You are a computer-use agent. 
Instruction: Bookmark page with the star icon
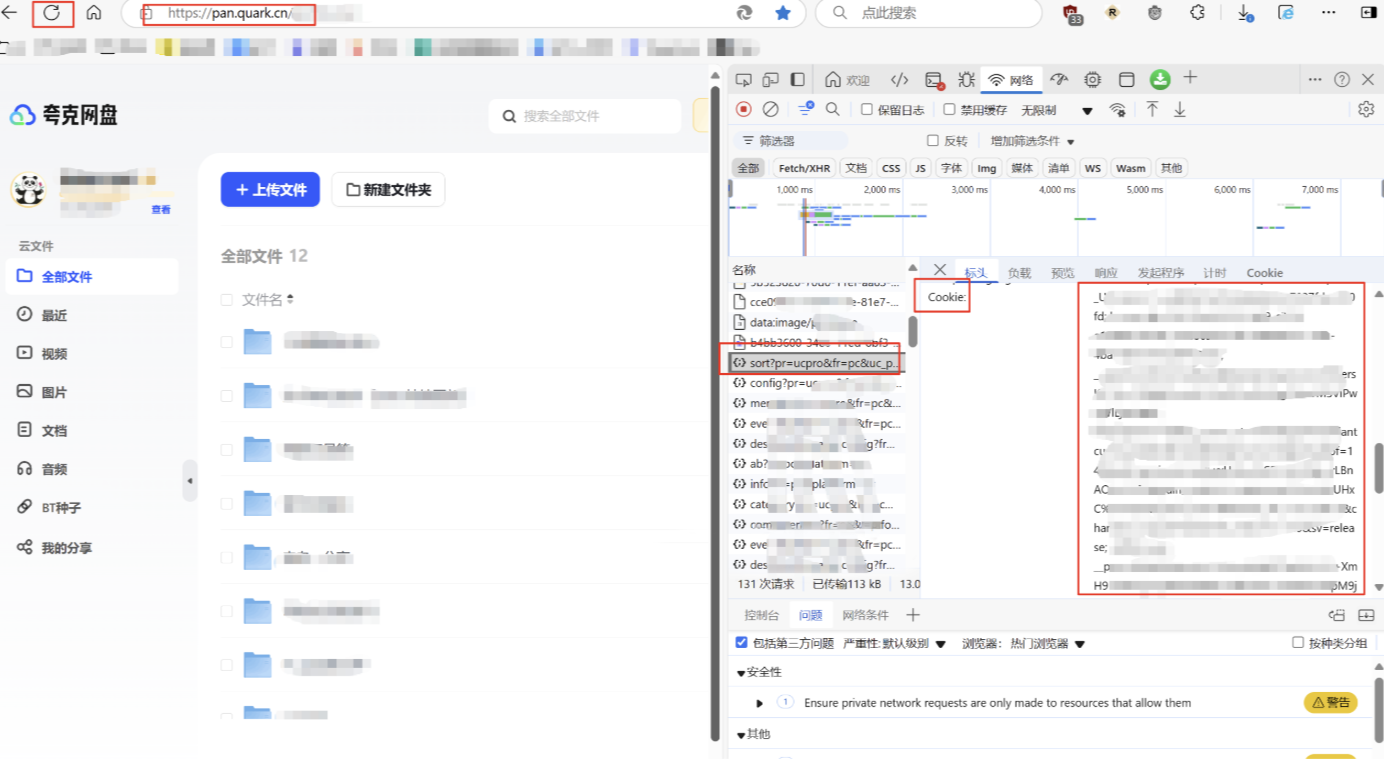(783, 13)
